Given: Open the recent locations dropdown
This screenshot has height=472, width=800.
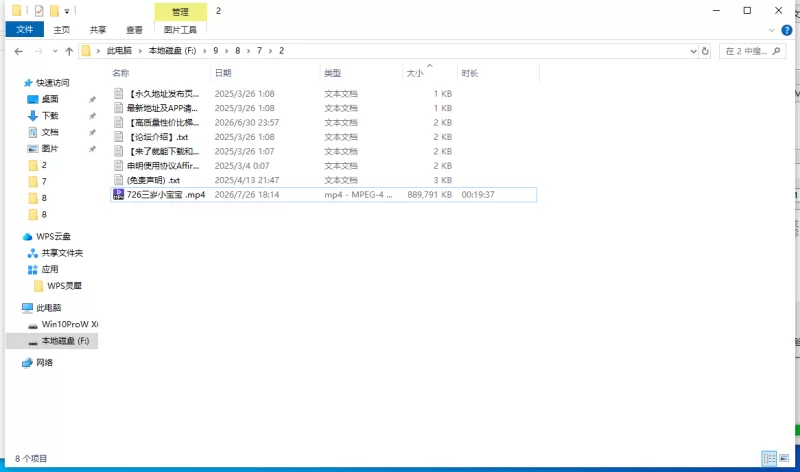Looking at the screenshot, I should click(x=55, y=51).
